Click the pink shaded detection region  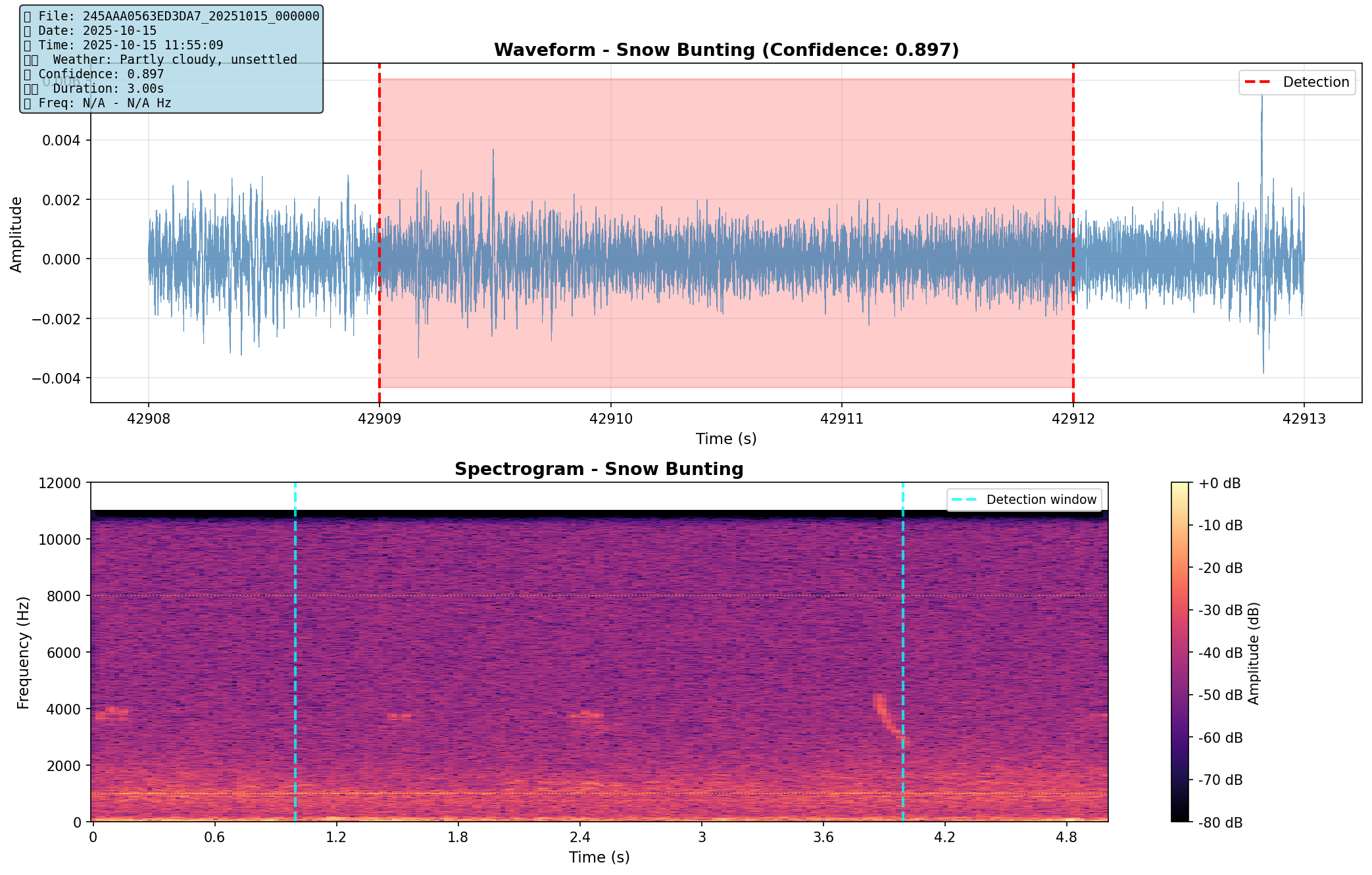pos(723,132)
